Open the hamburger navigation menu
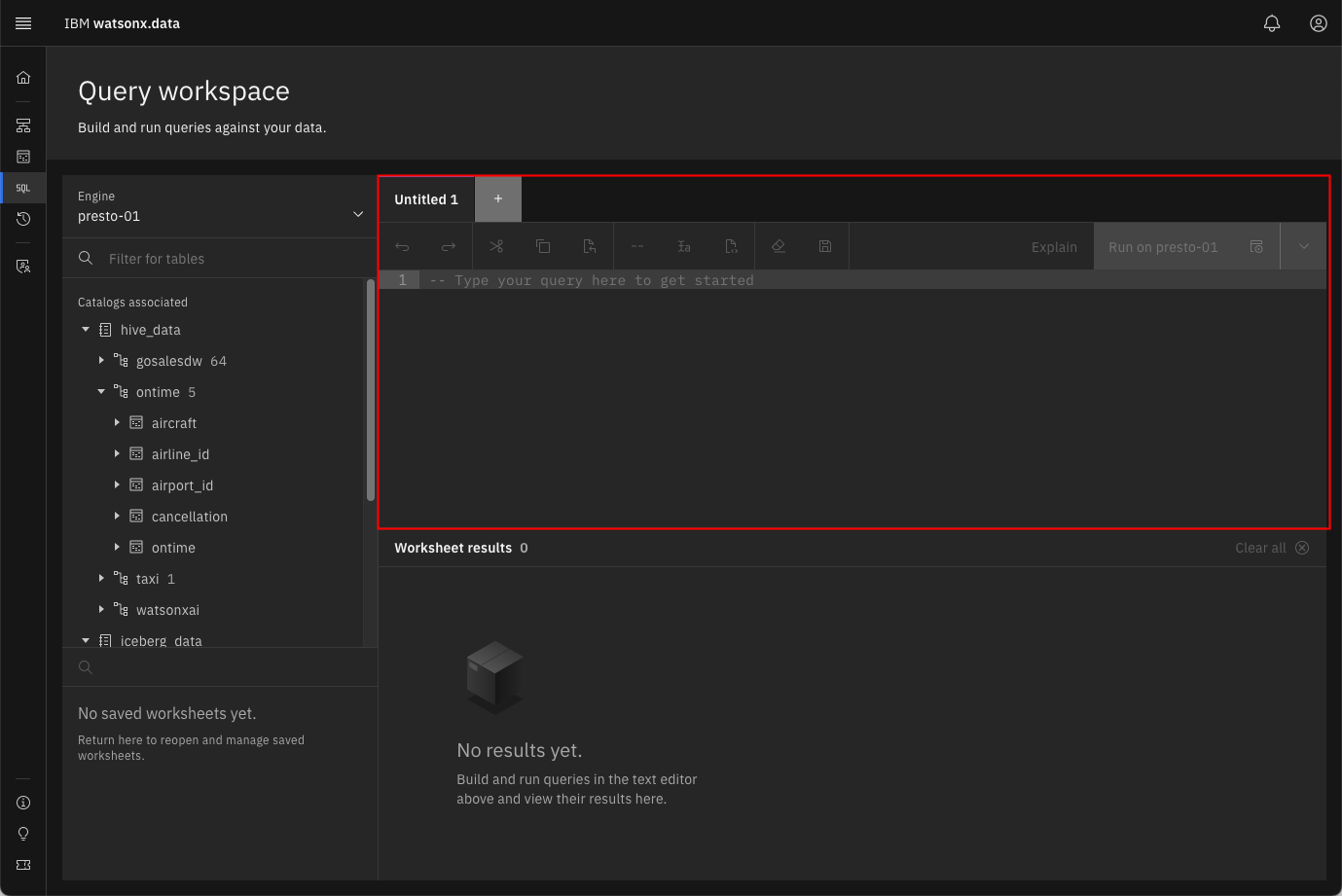 coord(23,23)
